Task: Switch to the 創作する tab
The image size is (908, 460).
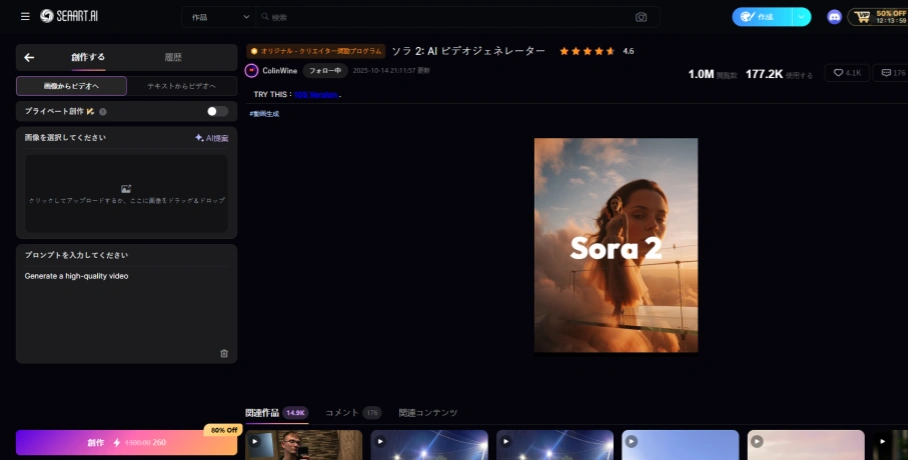Action: 88,57
